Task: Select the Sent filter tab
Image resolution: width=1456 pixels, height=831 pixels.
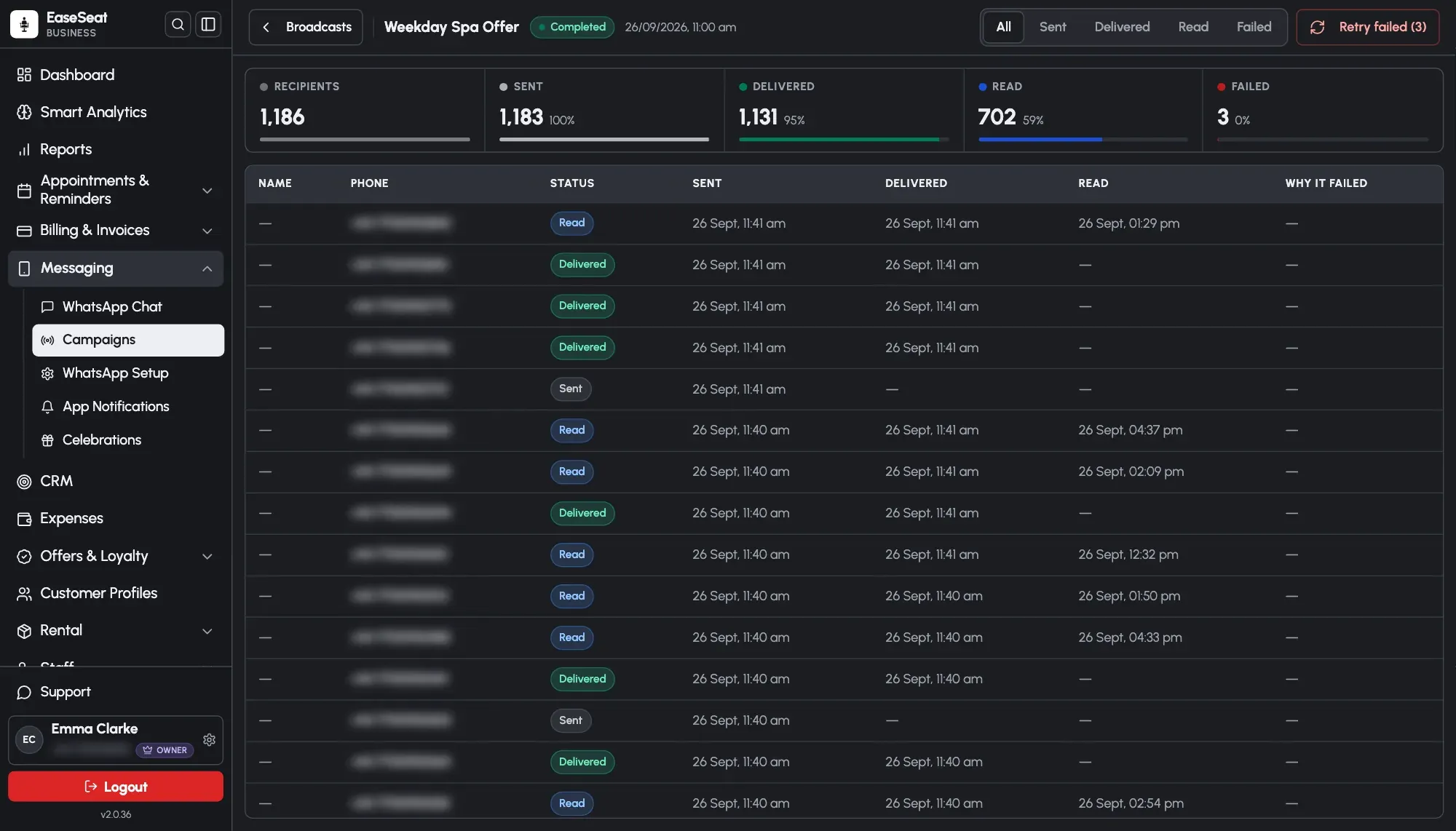Action: [x=1053, y=27]
